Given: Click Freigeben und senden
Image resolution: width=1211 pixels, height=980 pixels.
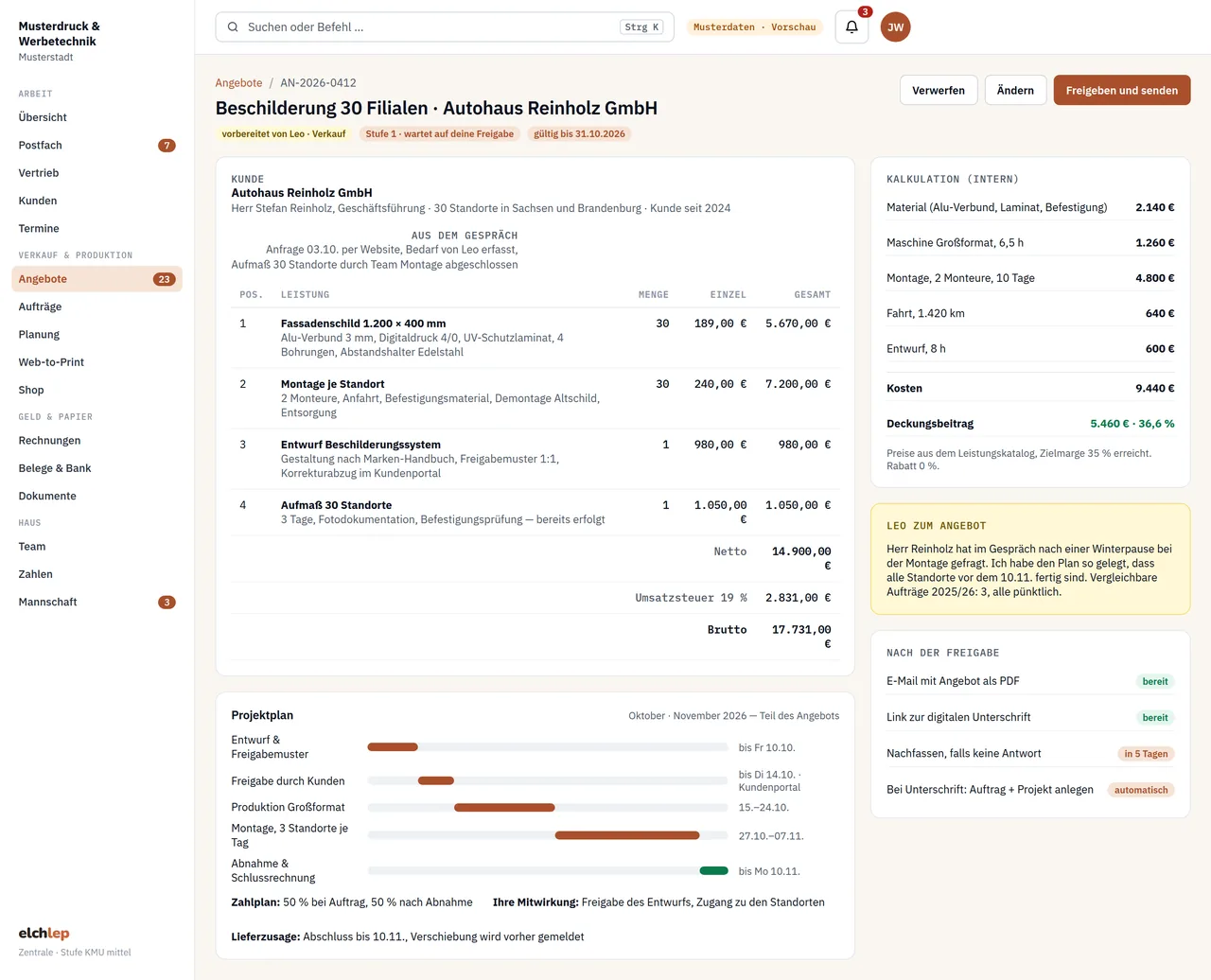Looking at the screenshot, I should [x=1122, y=91].
